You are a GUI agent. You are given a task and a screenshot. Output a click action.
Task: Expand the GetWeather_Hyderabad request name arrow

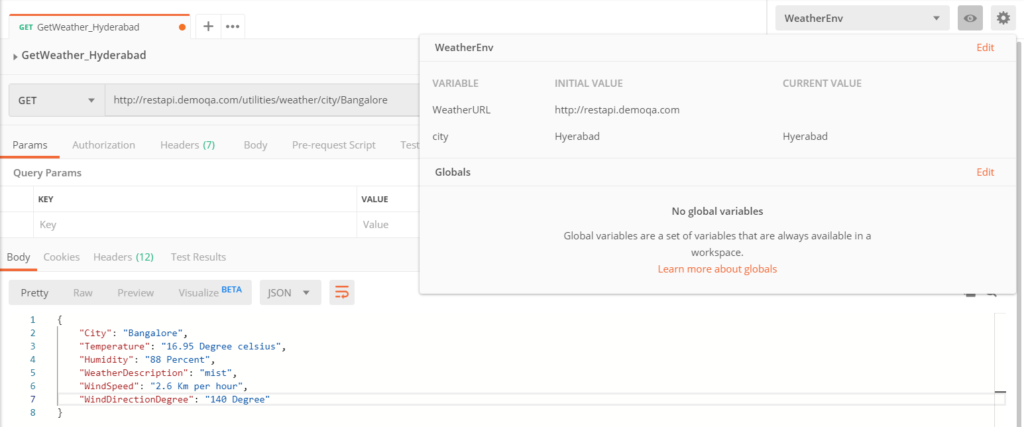(x=15, y=57)
